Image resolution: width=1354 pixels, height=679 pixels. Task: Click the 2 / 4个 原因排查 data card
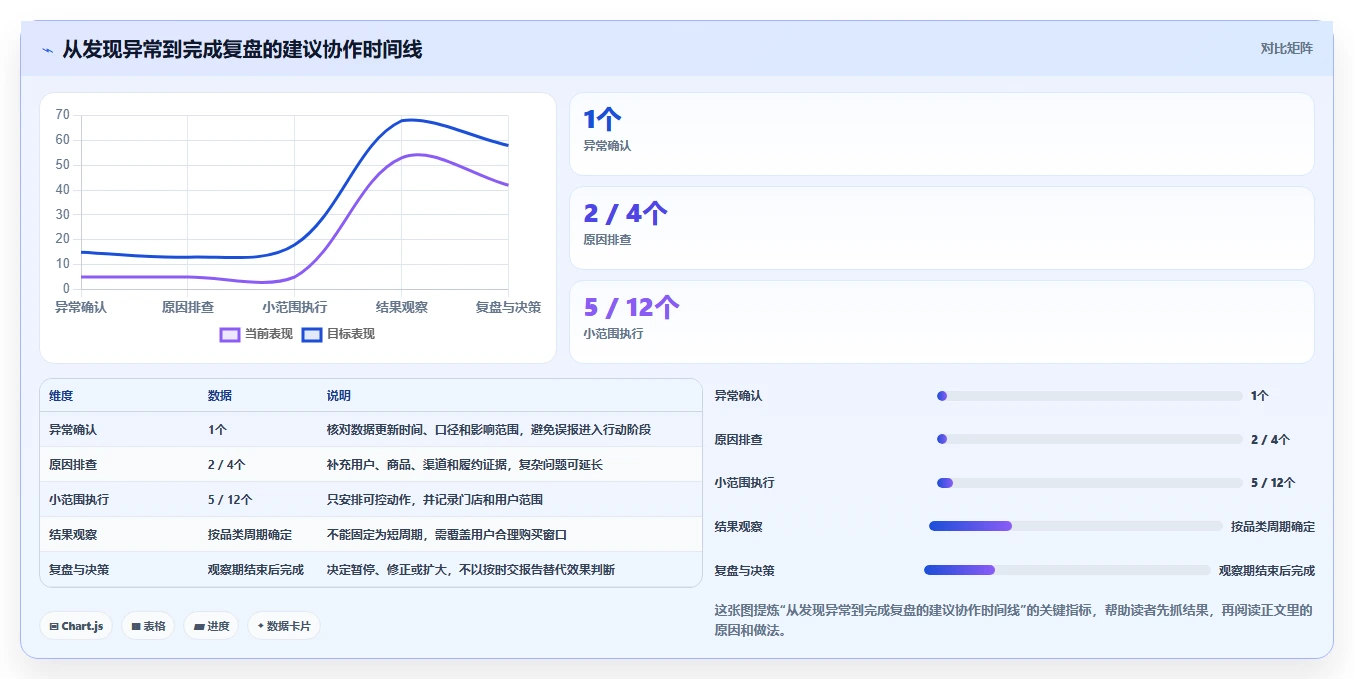(941, 228)
